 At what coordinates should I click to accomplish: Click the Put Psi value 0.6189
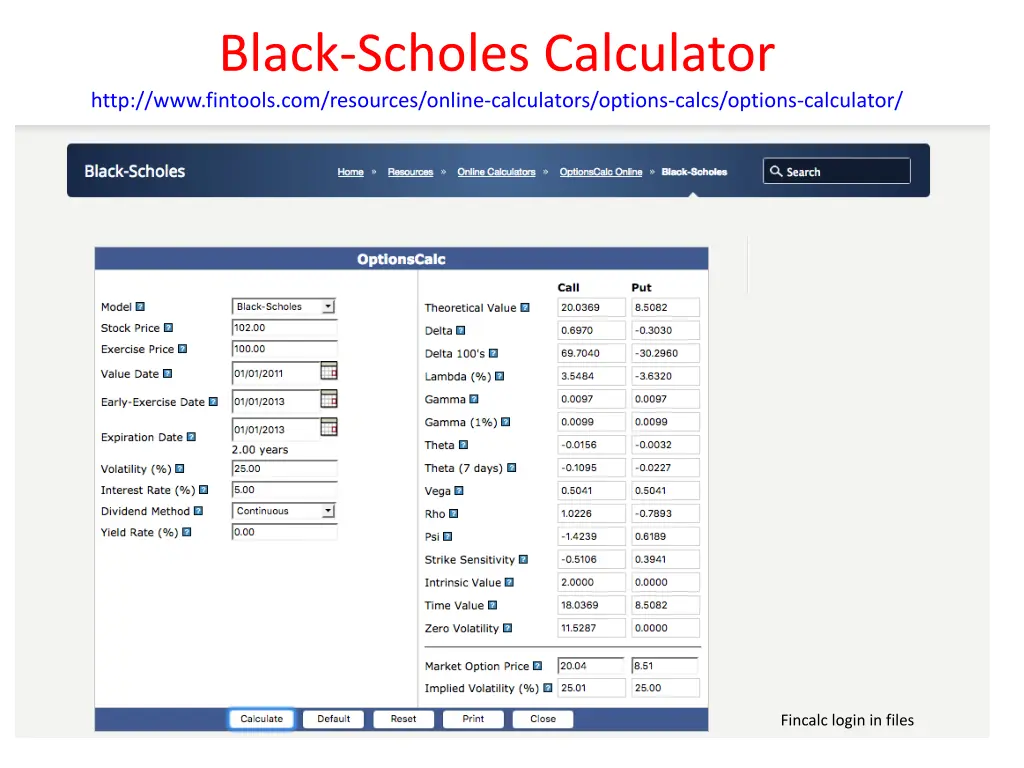click(x=665, y=537)
